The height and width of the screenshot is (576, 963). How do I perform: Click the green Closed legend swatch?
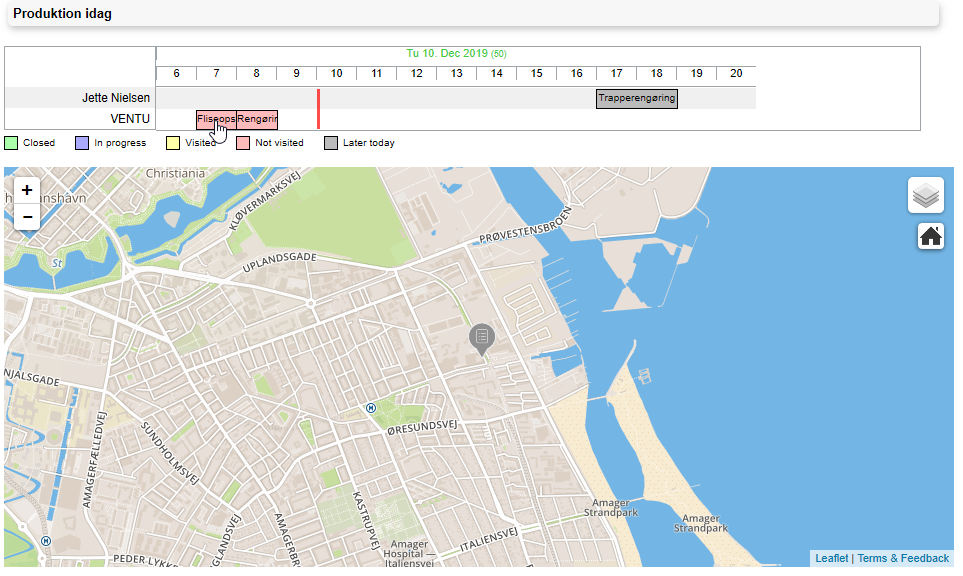click(x=11, y=143)
